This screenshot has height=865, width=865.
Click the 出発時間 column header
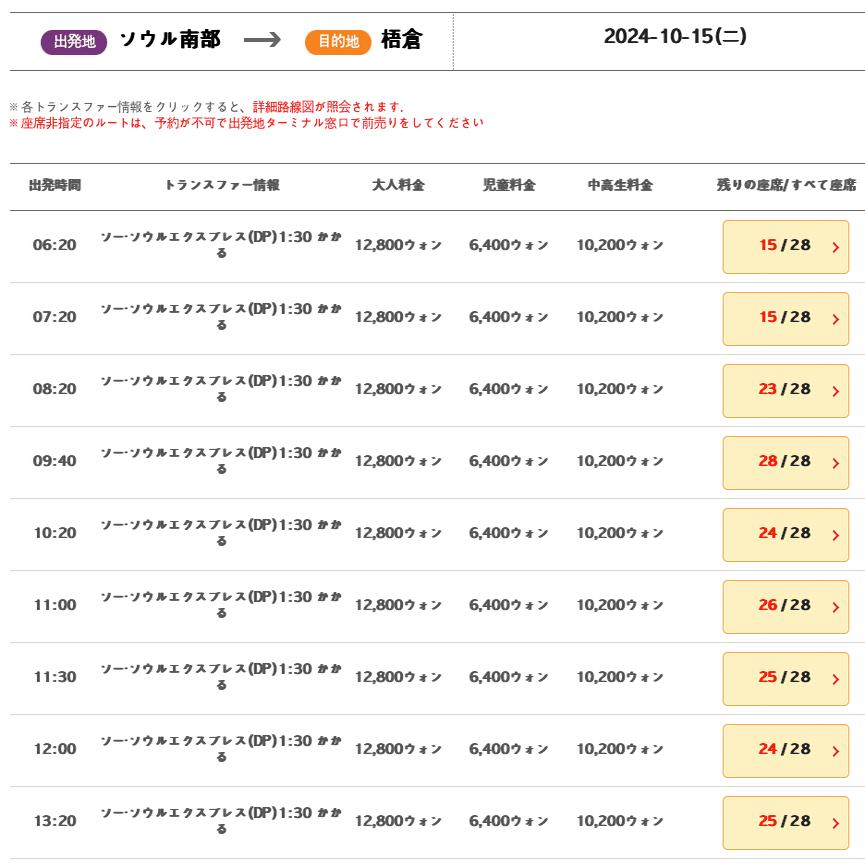[x=55, y=186]
